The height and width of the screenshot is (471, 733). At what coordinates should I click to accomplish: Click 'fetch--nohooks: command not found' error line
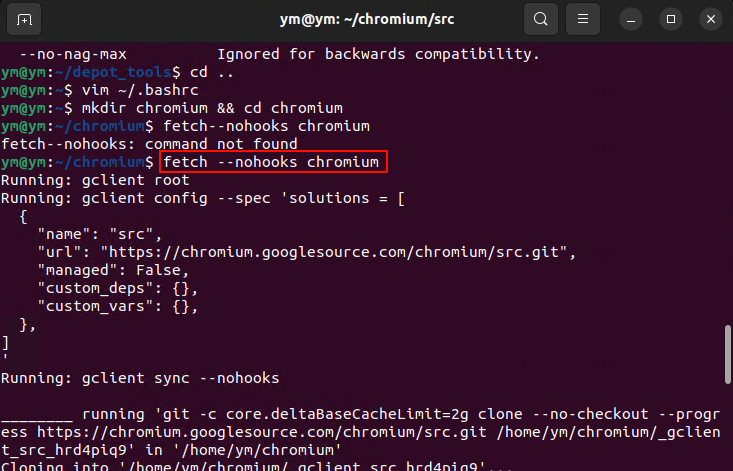[149, 144]
